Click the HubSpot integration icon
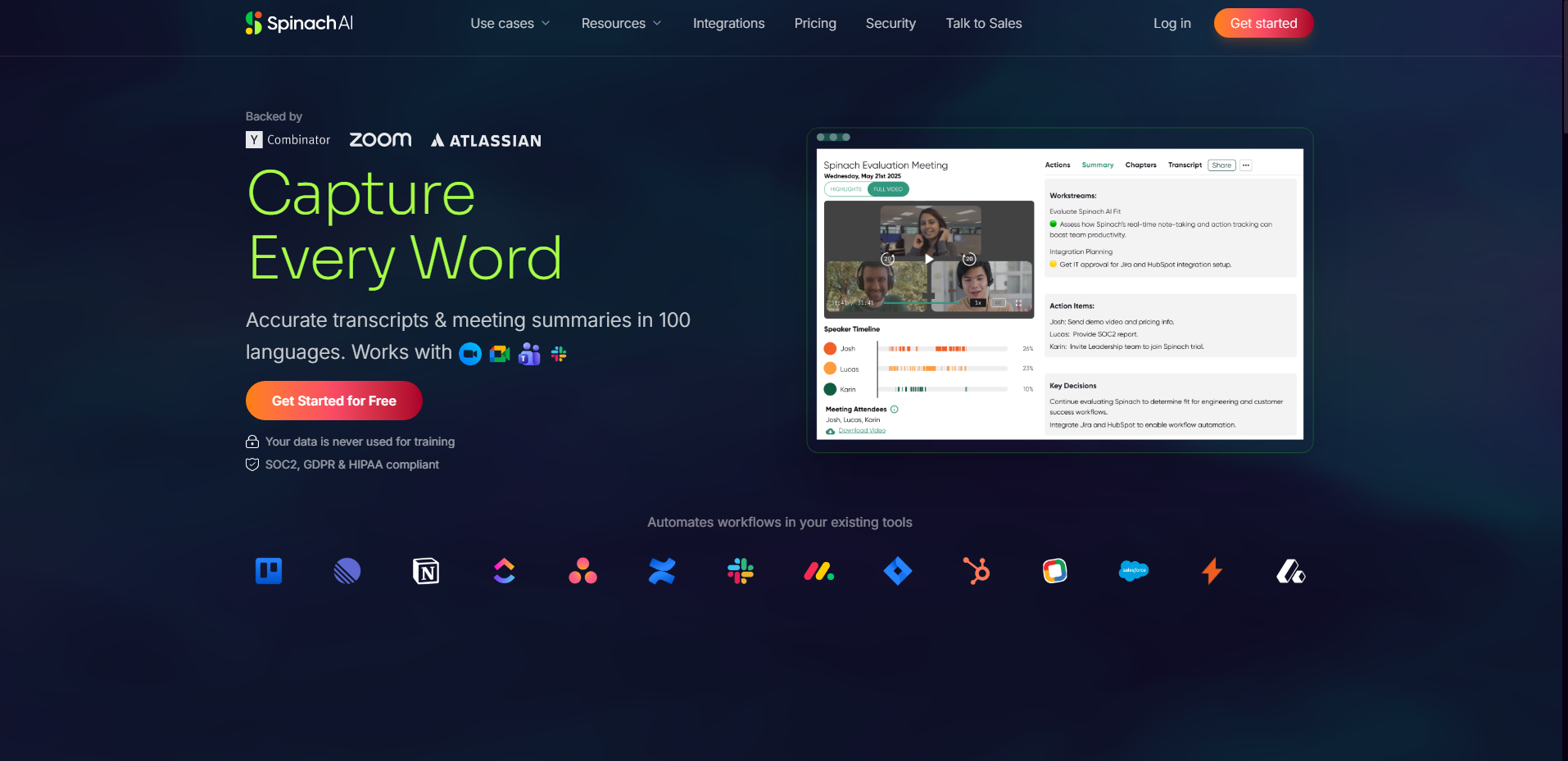Image resolution: width=1568 pixels, height=761 pixels. (977, 571)
